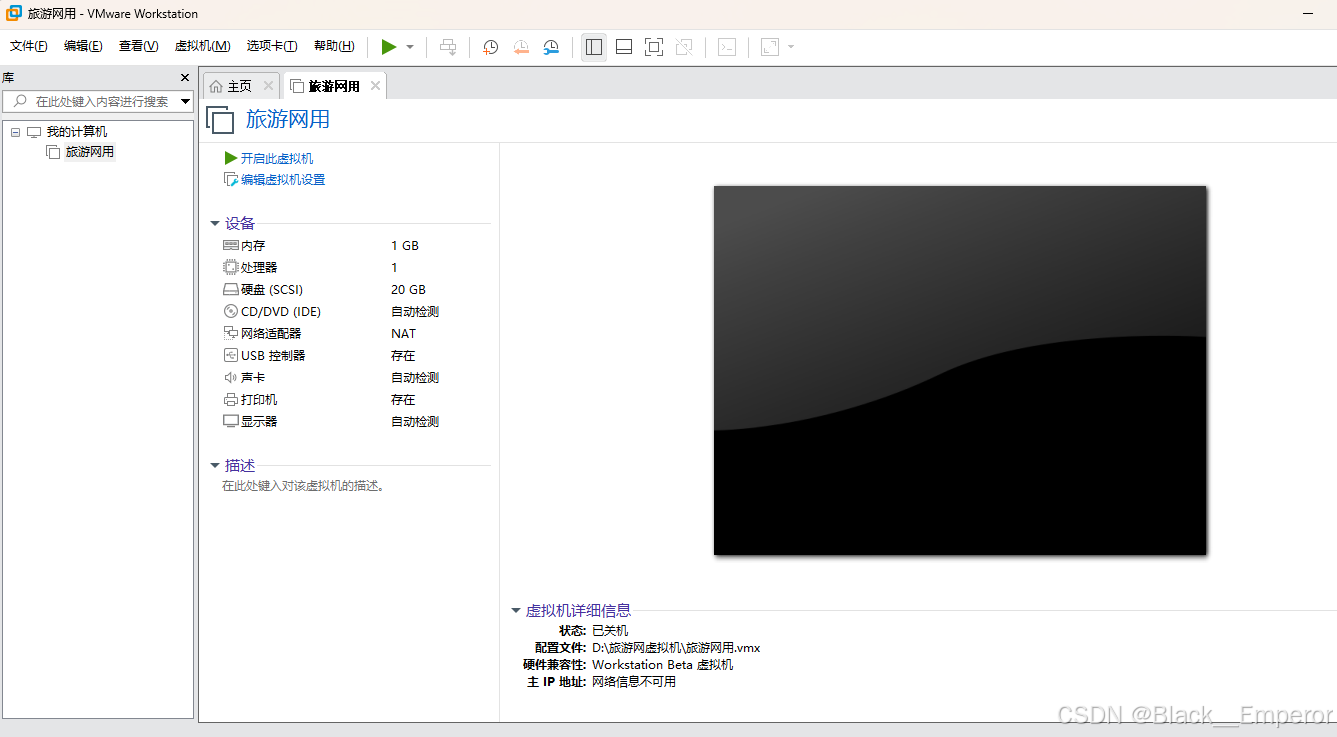This screenshot has width=1337, height=737.
Task: Click the NAT network adapter value
Action: tap(403, 334)
